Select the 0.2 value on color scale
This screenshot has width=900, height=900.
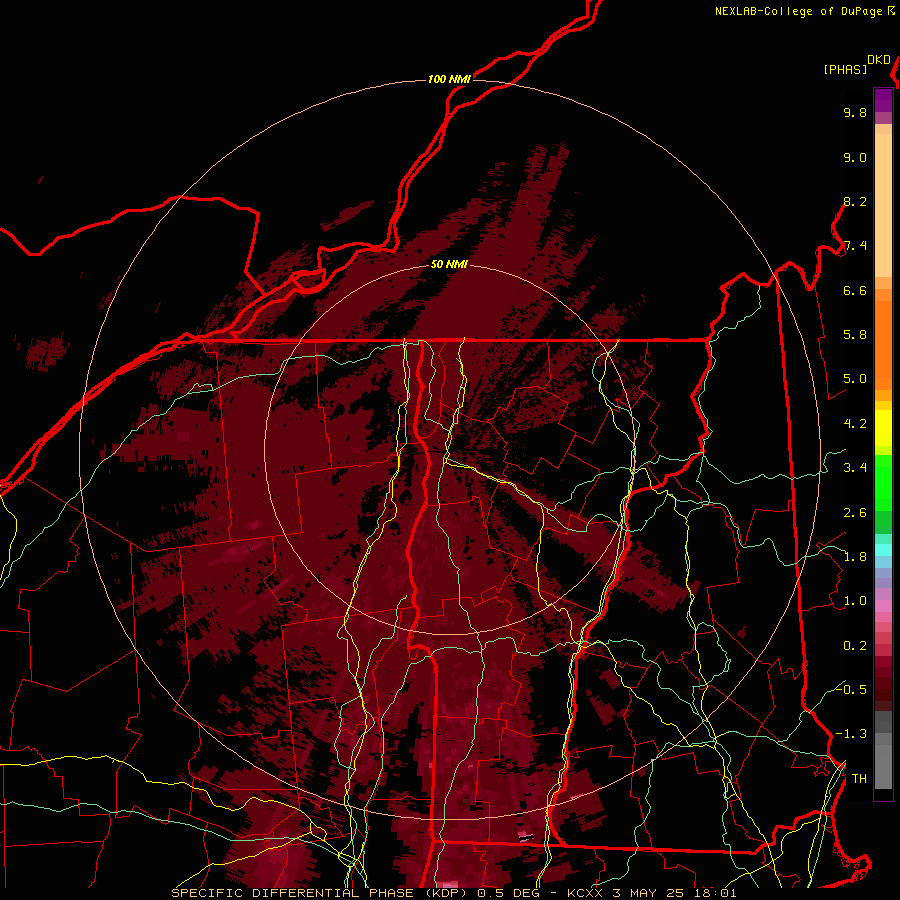coord(855,646)
